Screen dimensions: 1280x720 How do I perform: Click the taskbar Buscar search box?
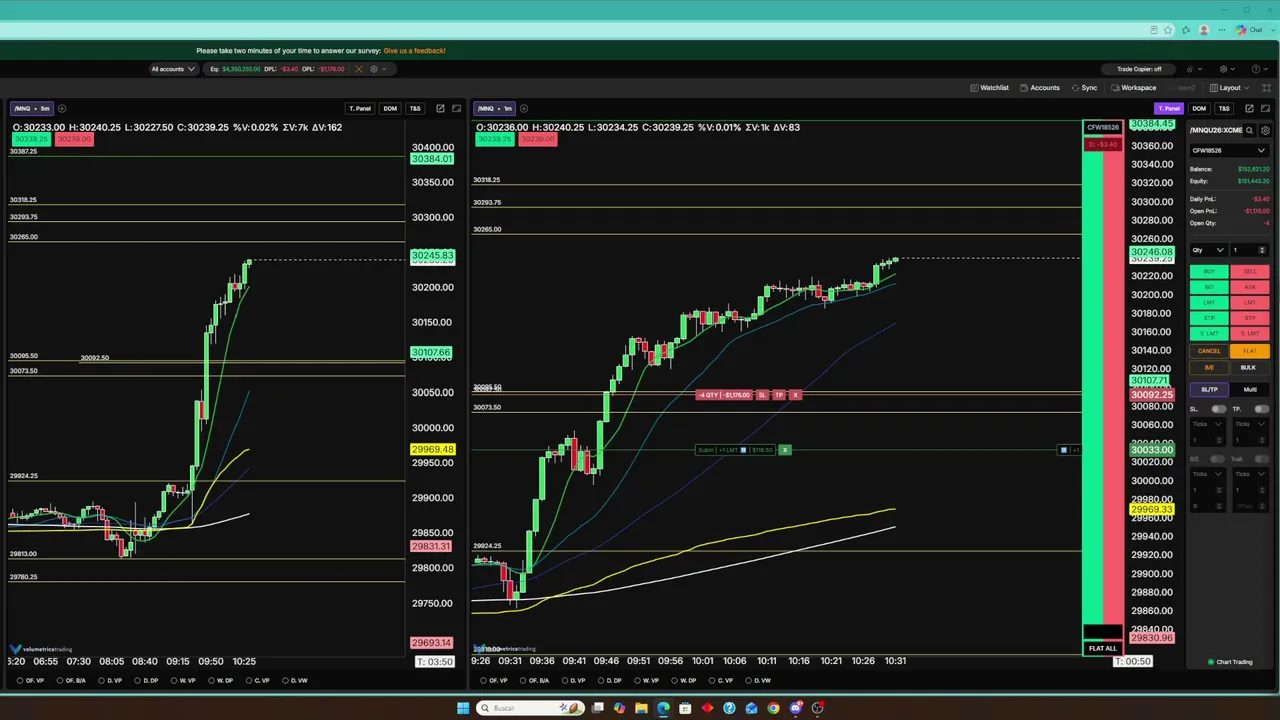pos(530,708)
